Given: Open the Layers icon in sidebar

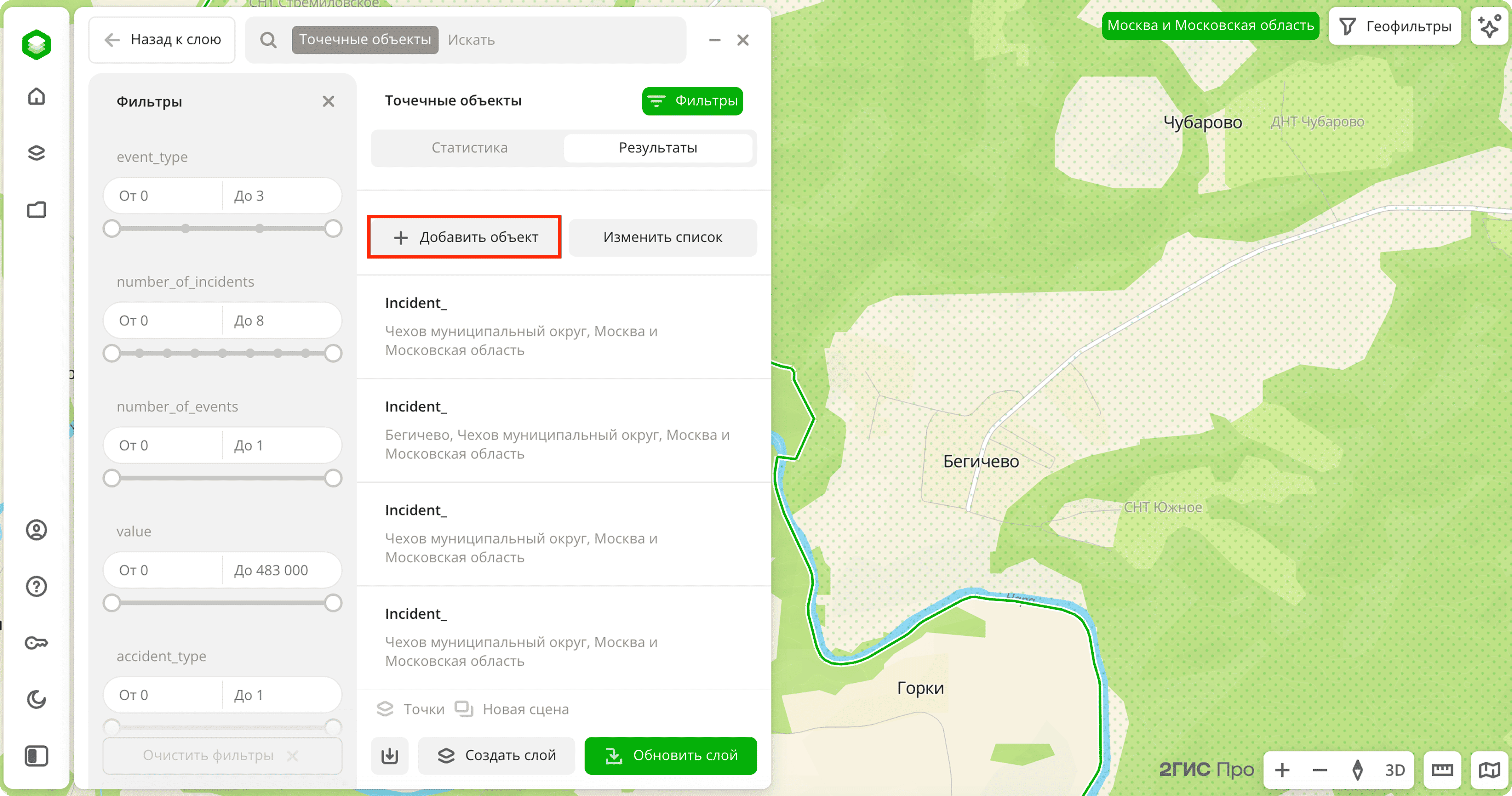Looking at the screenshot, I should coord(37,153).
